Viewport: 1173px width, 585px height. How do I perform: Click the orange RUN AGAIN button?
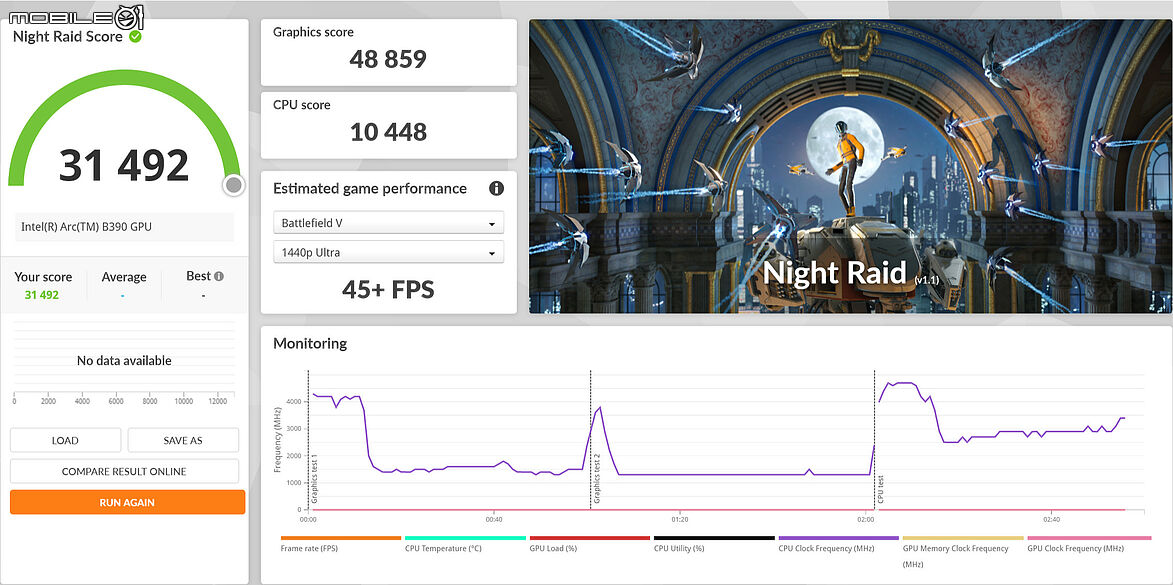point(127,503)
